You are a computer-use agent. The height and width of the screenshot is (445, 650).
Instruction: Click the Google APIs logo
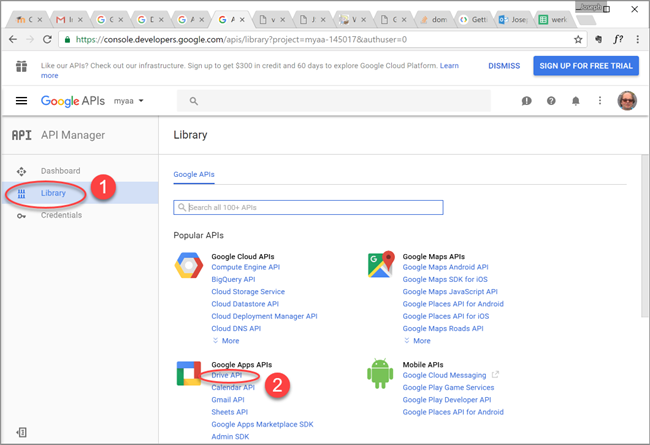73,101
